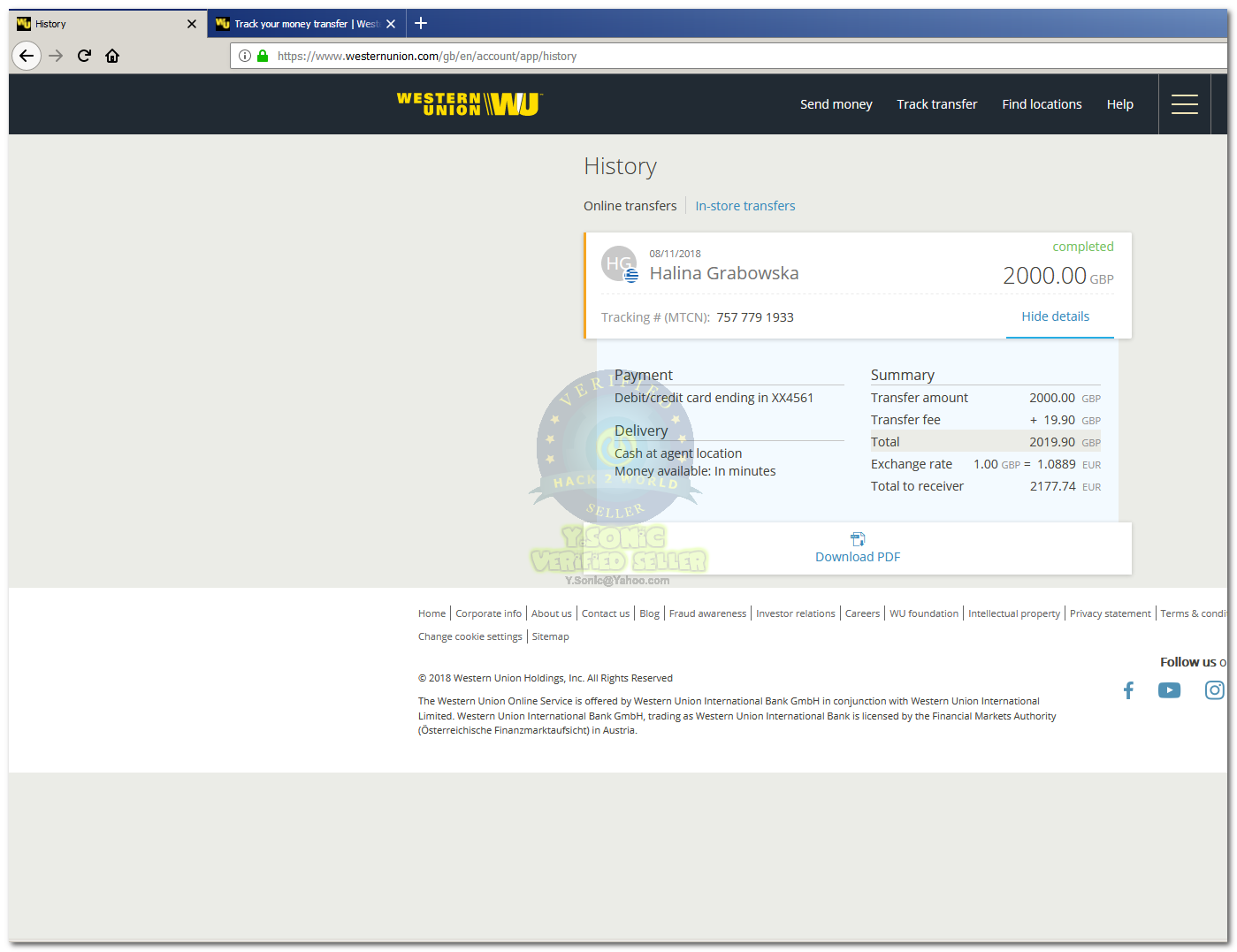Image resolution: width=1237 pixels, height=952 pixels.
Task: Click the transfer date 08/11/2018
Action: [x=675, y=254]
